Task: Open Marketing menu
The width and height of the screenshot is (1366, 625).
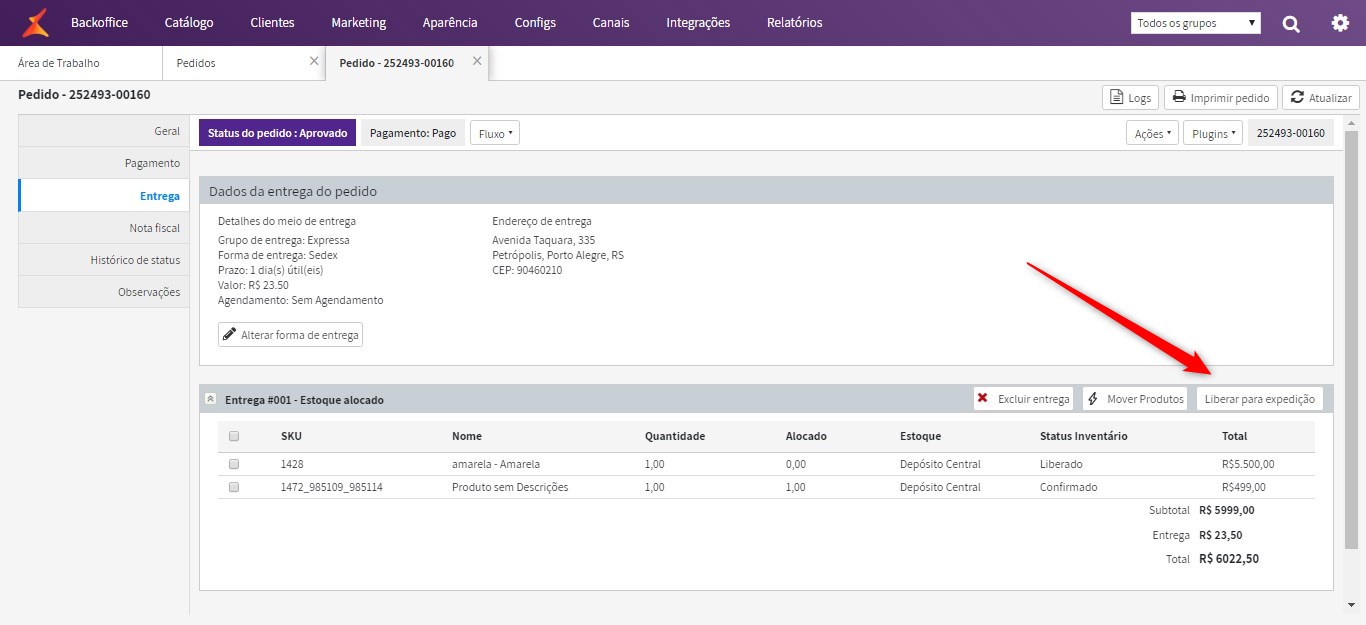Action: pyautogui.click(x=358, y=22)
